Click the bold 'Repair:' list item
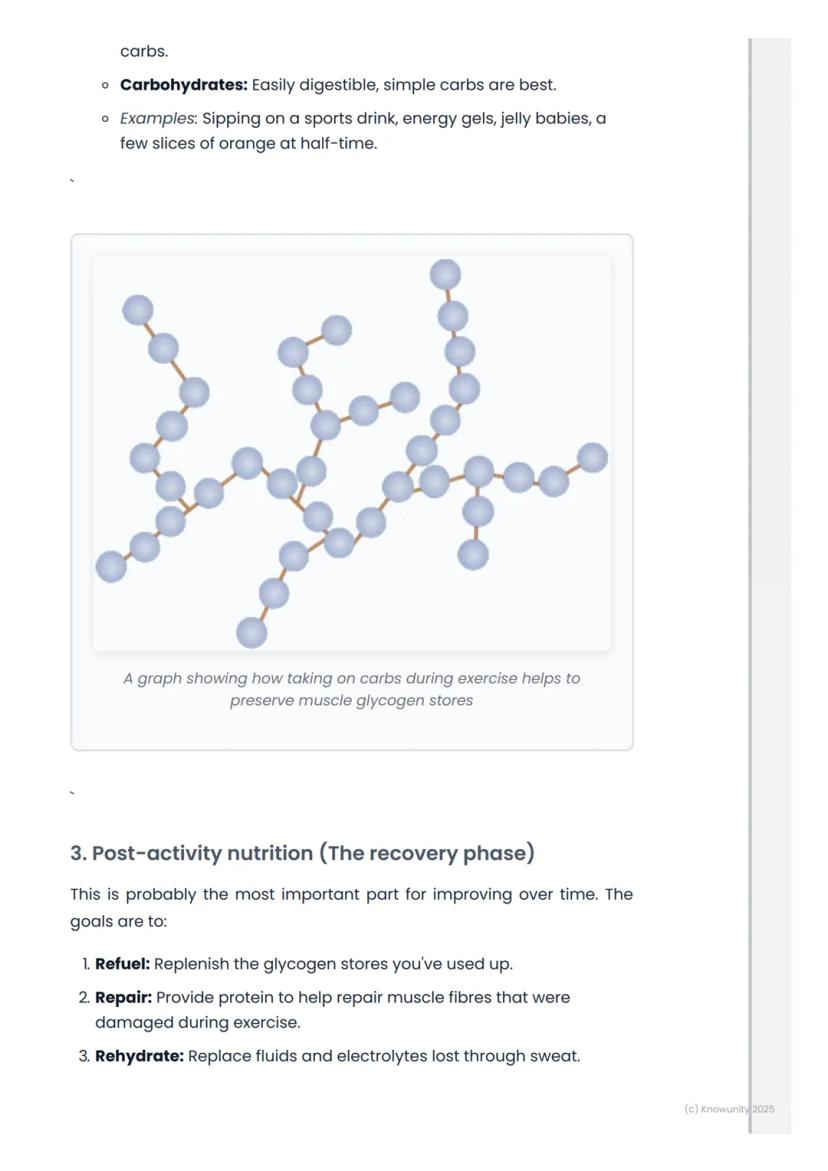This screenshot has width=828, height=1171. click(x=123, y=998)
